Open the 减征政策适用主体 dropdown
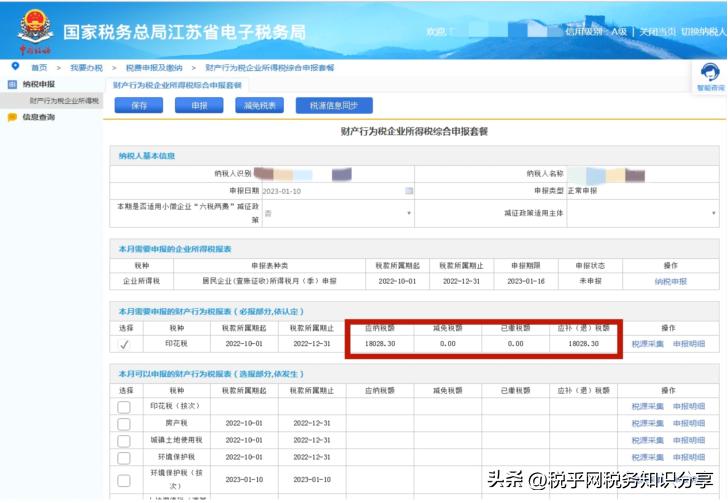Screen dimensions: 728x503 pos(643,213)
